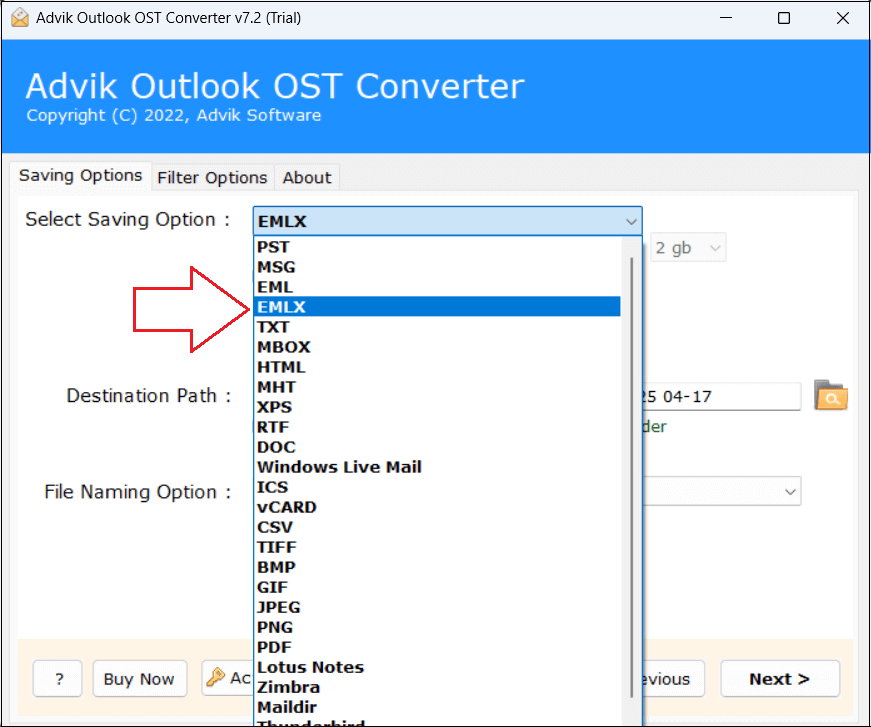Click the Destination Path text field

coord(722,396)
